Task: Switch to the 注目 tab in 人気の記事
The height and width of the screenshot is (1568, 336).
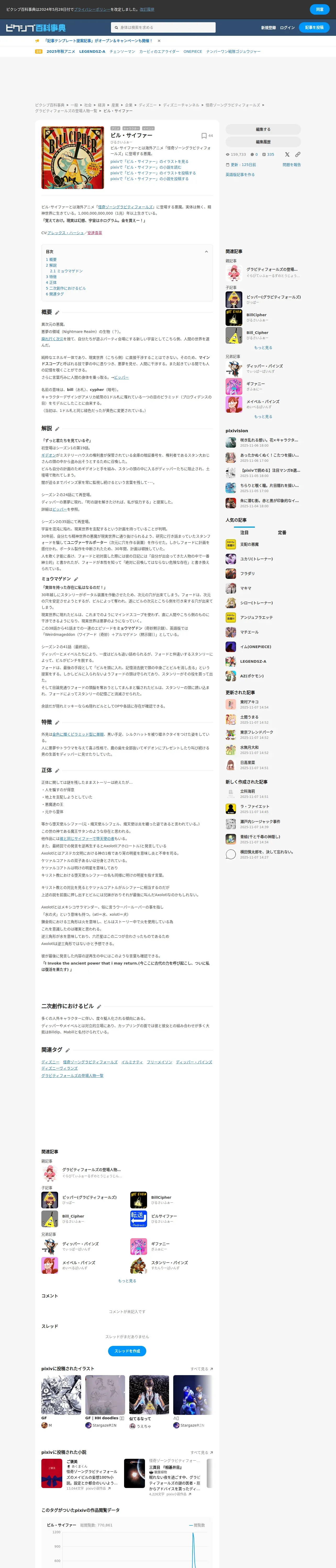Action: [244, 533]
